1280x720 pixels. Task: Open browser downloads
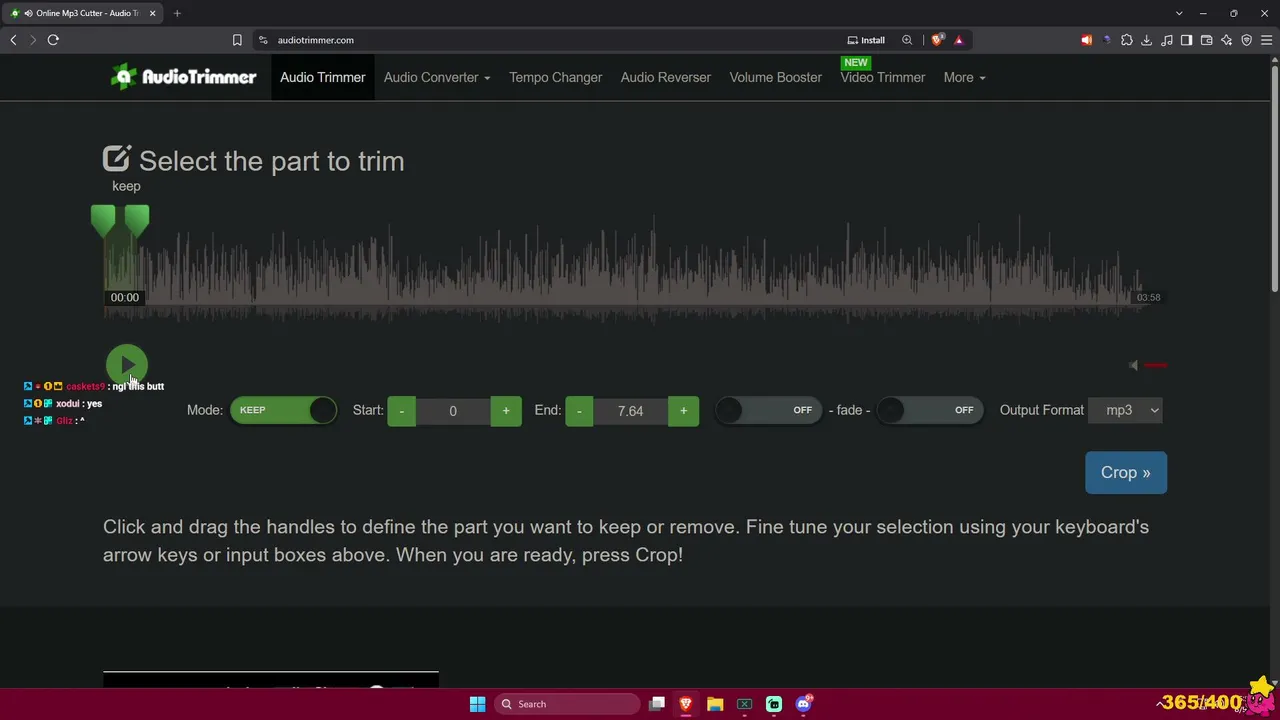pos(1146,40)
